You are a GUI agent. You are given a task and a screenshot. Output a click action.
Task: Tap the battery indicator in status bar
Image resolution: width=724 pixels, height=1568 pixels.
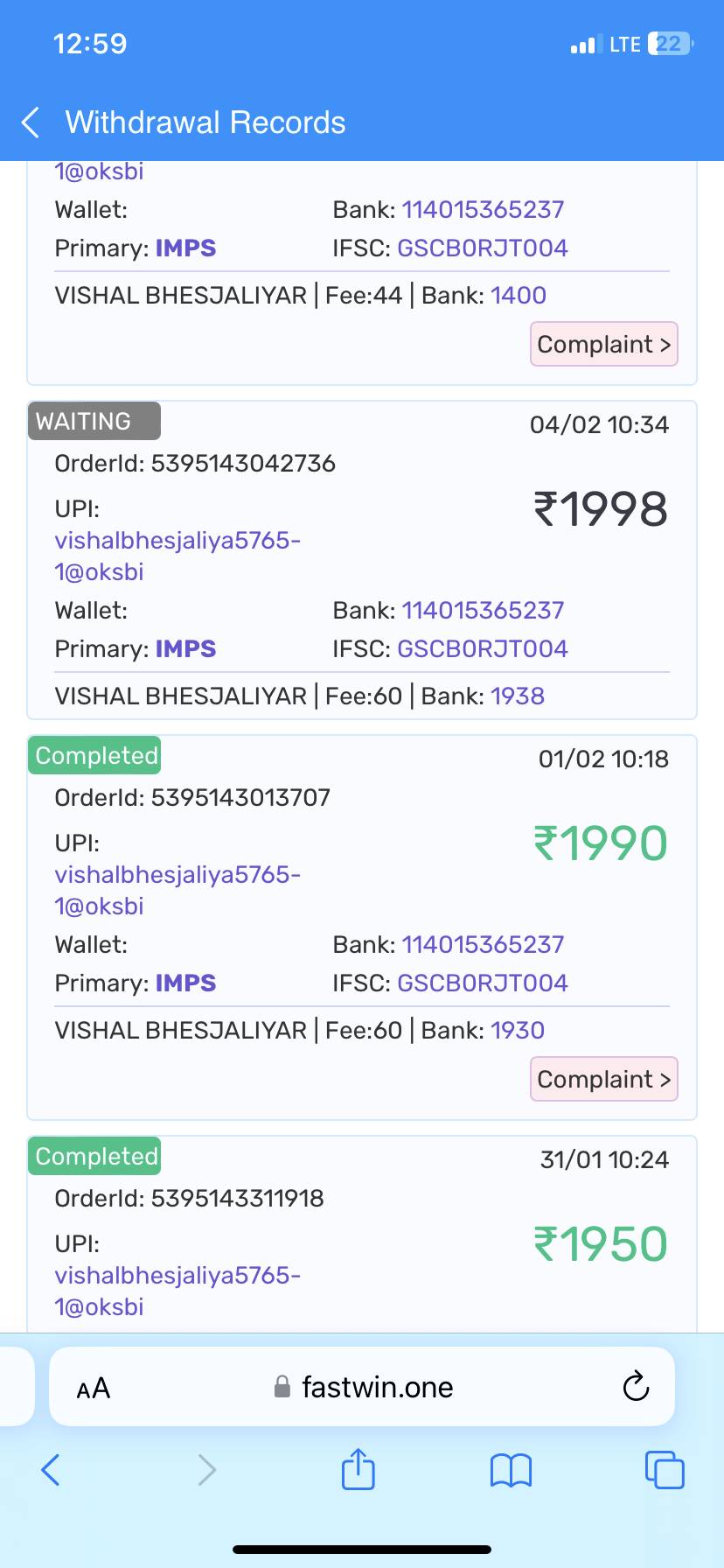[671, 44]
